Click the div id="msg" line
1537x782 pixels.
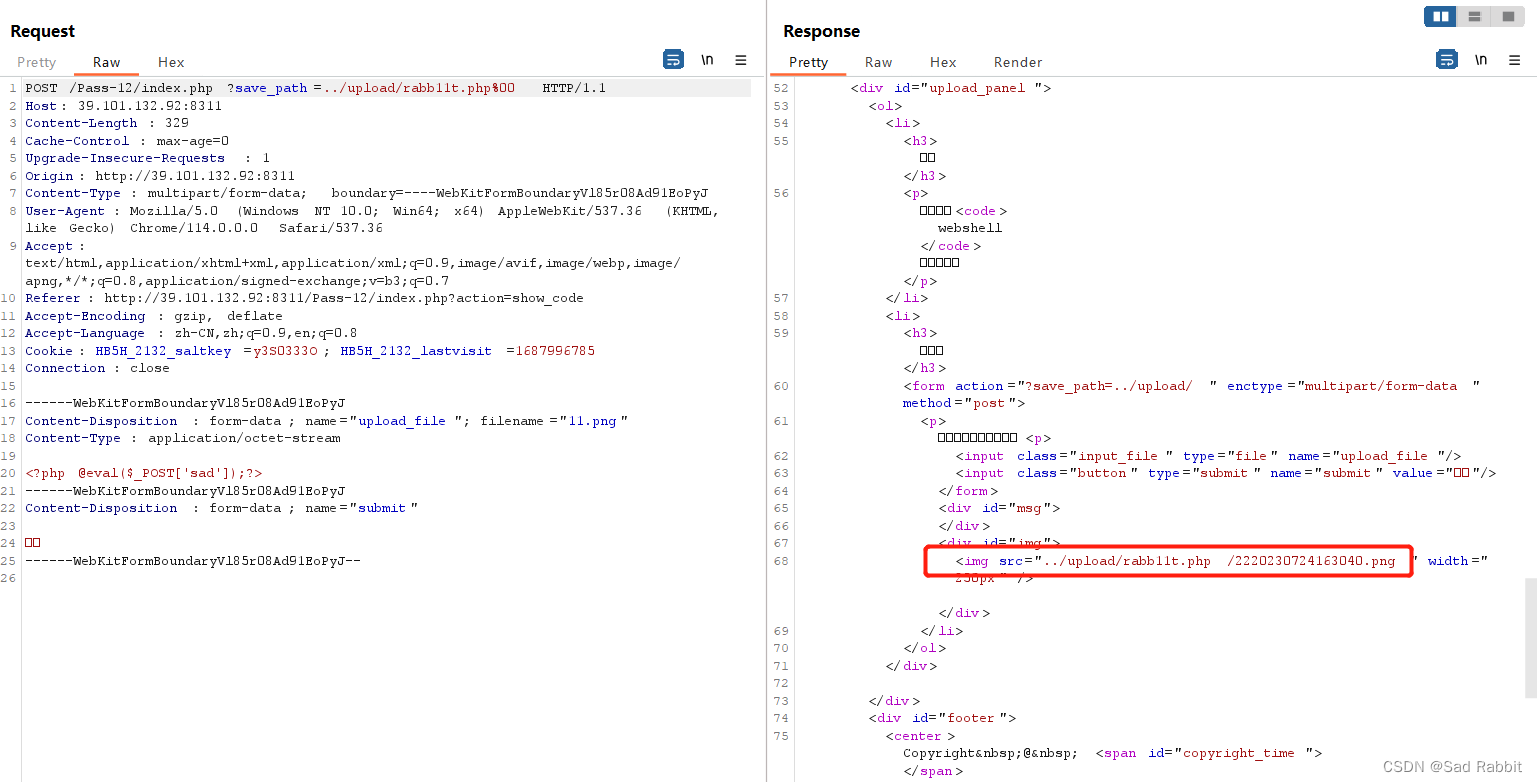999,508
